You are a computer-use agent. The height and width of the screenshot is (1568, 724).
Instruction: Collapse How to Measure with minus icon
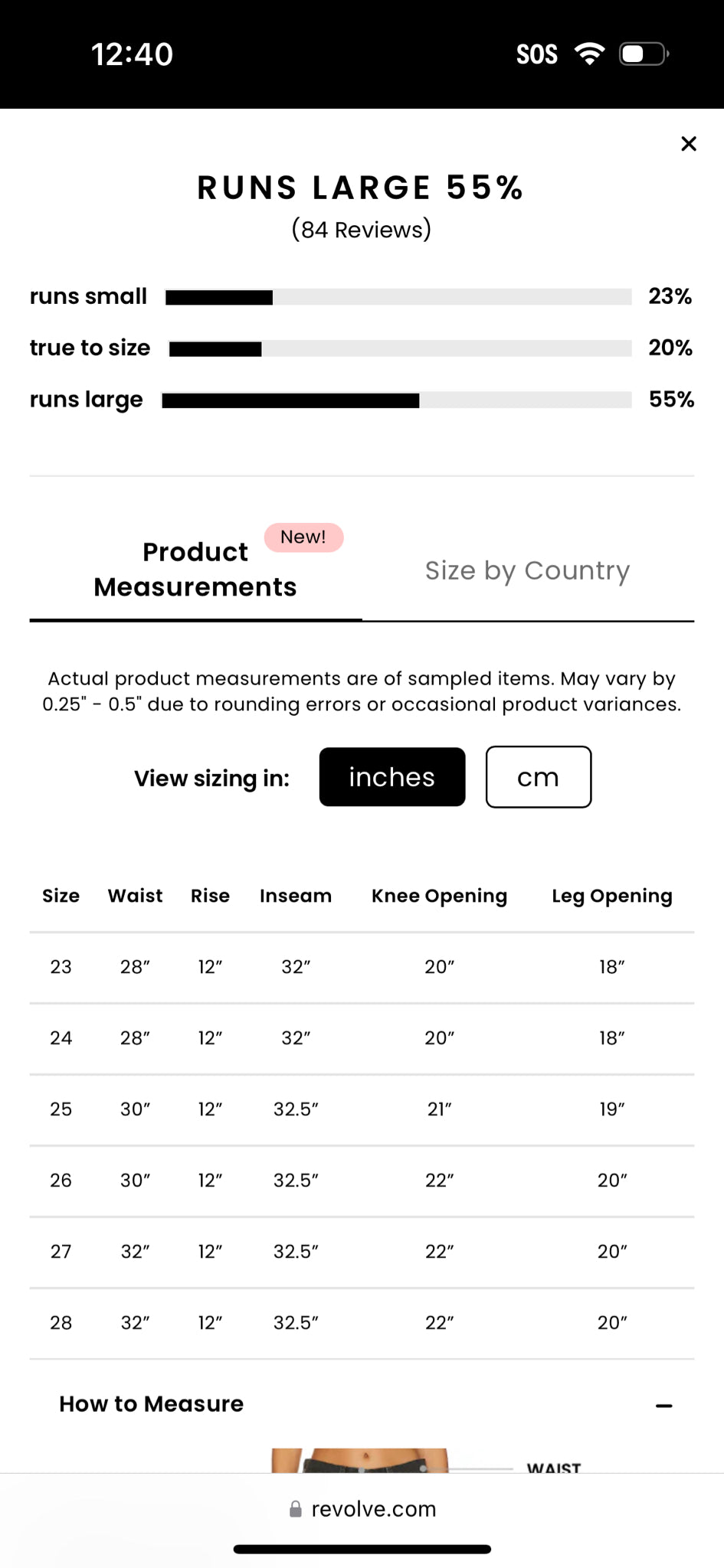[x=663, y=1406]
